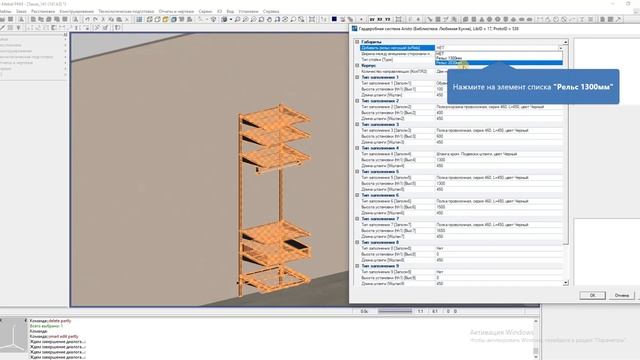Open the Сервис menu
Viewport: 640px width, 360px height.
click(205, 11)
